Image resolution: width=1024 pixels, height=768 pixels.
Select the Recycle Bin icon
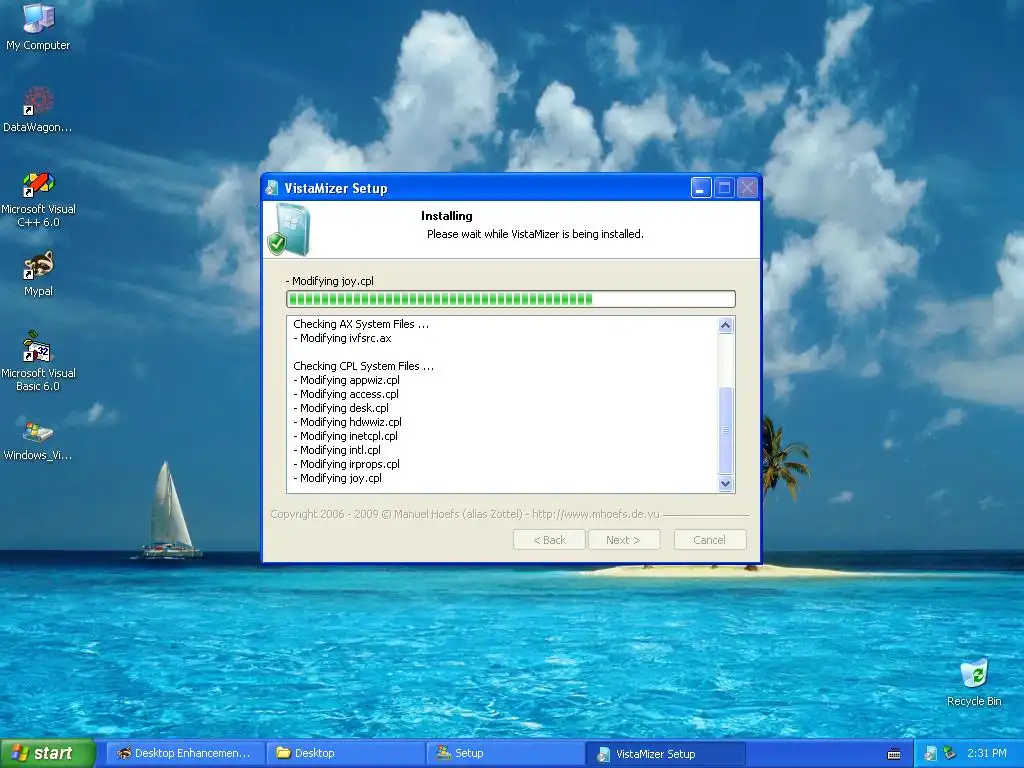(974, 683)
